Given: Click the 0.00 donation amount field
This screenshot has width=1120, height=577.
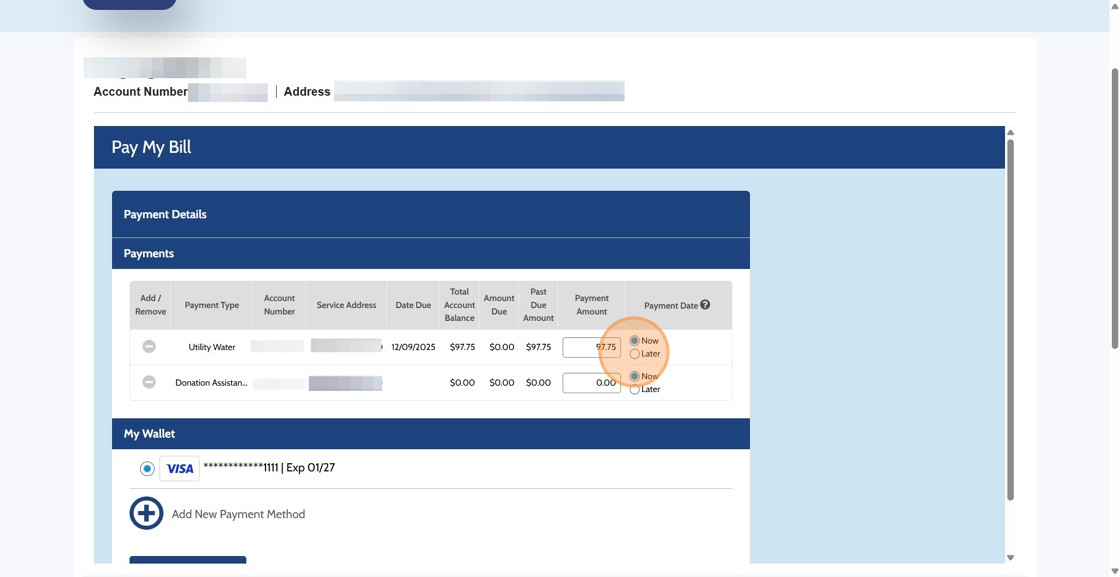Looking at the screenshot, I should click(x=591, y=382).
